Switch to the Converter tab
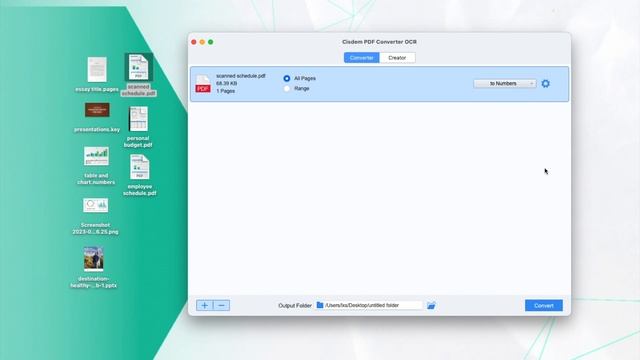The image size is (640, 360). point(362,58)
